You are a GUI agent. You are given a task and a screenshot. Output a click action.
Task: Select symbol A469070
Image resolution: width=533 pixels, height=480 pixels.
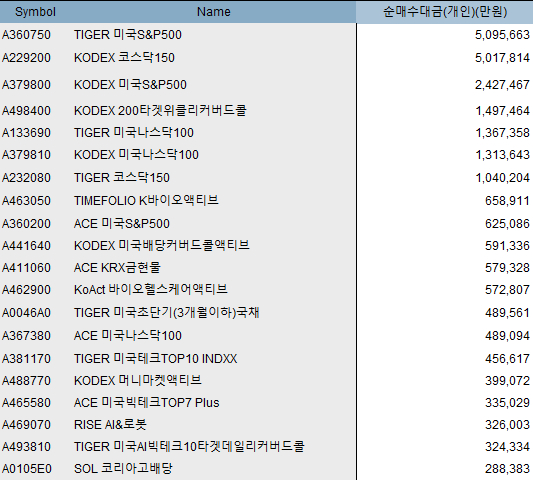26,425
